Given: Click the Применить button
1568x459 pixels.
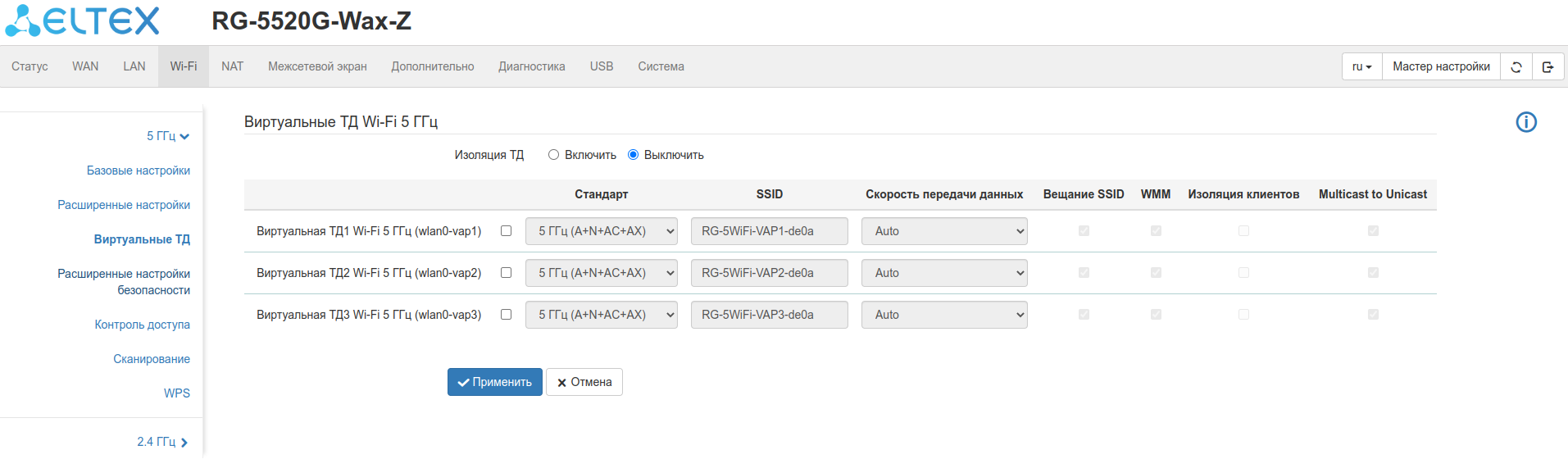Looking at the screenshot, I should click(x=494, y=382).
